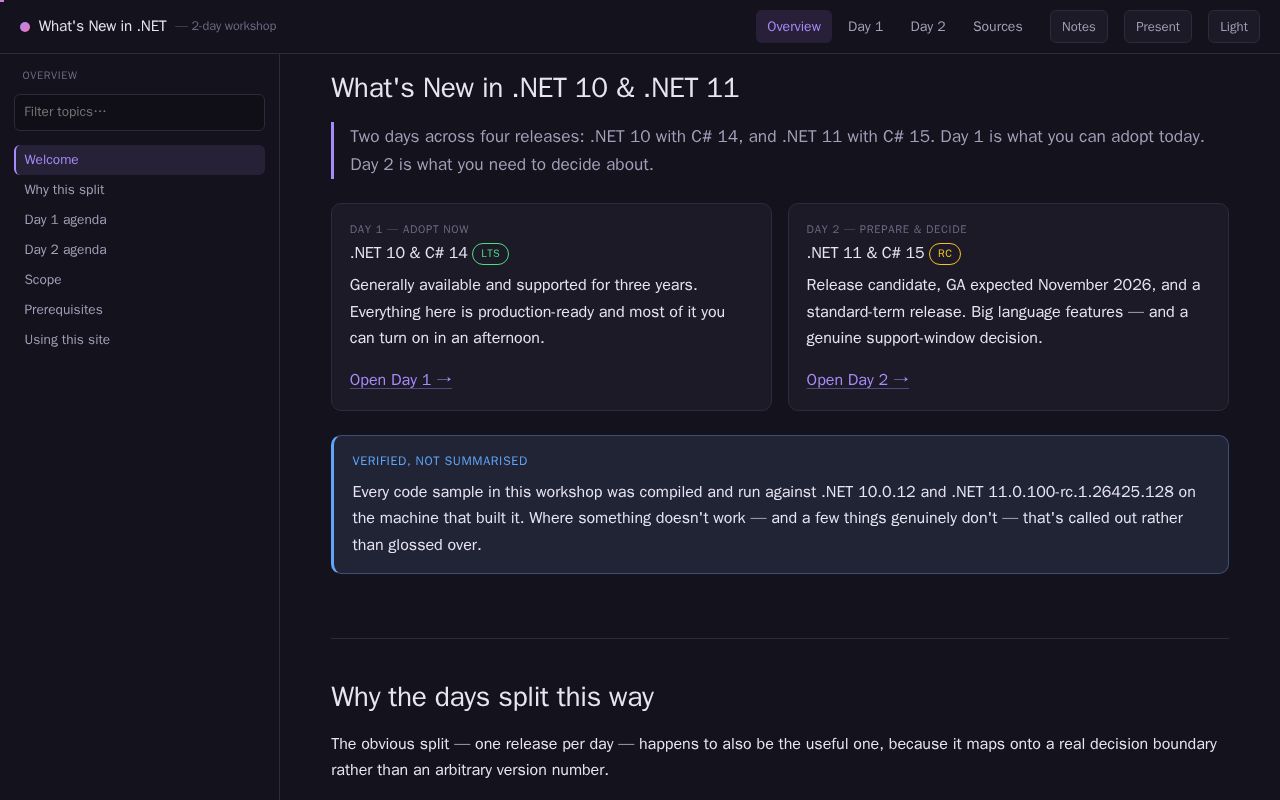Image resolution: width=1280 pixels, height=800 pixels.
Task: Click the .NET 11 & C# 15 card title
Action: [x=866, y=253]
